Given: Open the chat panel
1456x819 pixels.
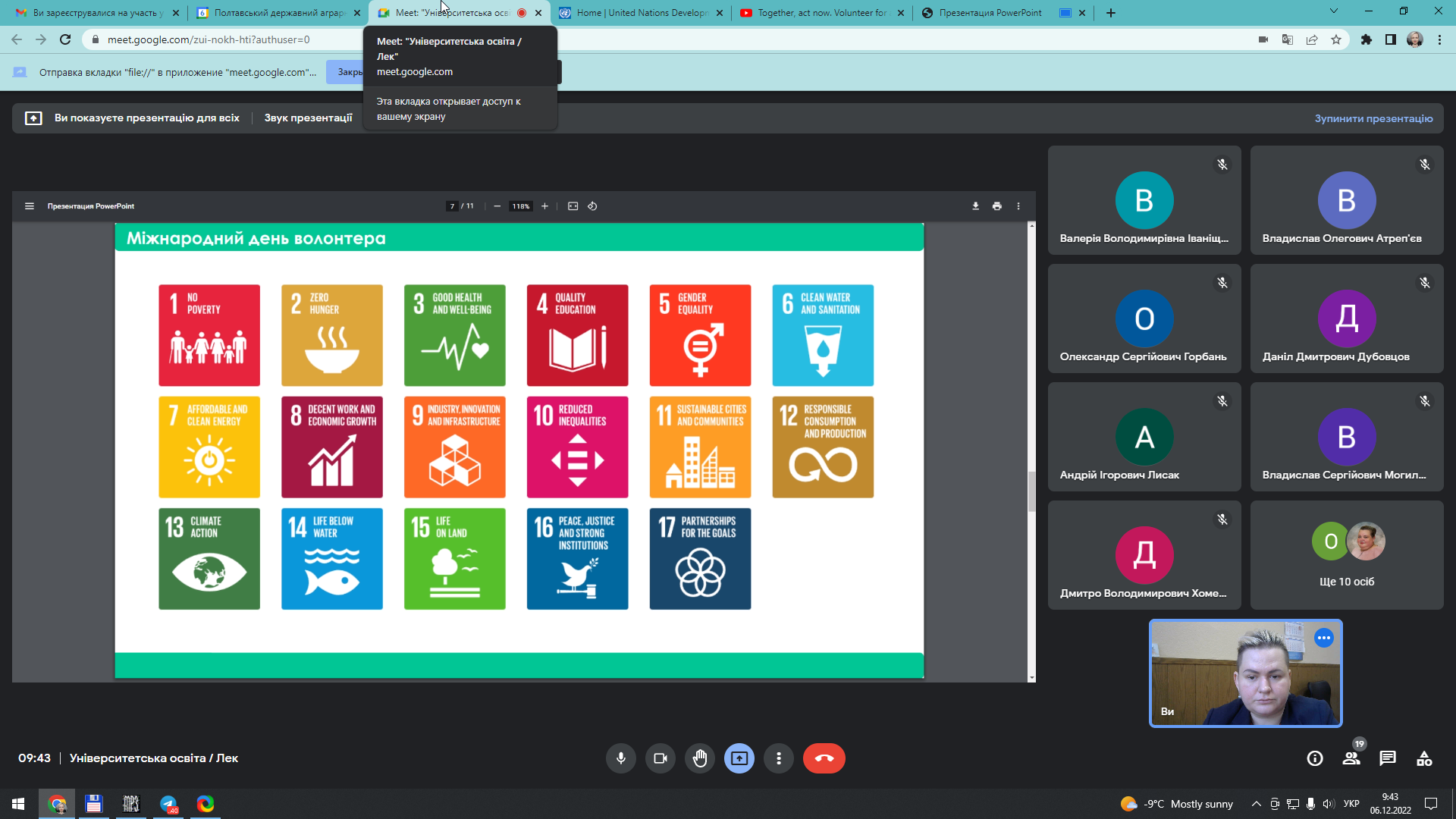Looking at the screenshot, I should tap(1388, 758).
